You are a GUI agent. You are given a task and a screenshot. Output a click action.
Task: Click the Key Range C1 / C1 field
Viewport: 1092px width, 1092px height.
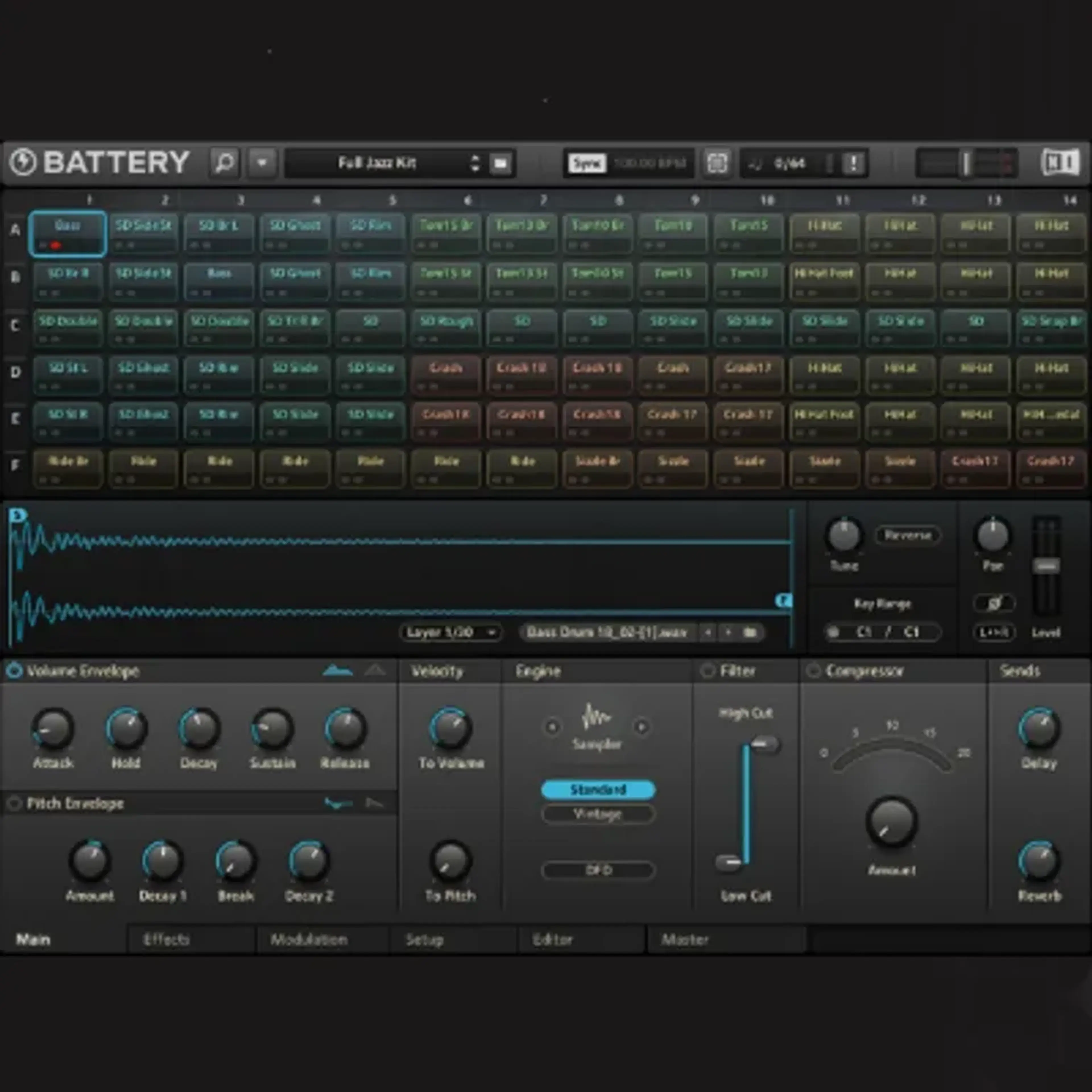click(883, 632)
